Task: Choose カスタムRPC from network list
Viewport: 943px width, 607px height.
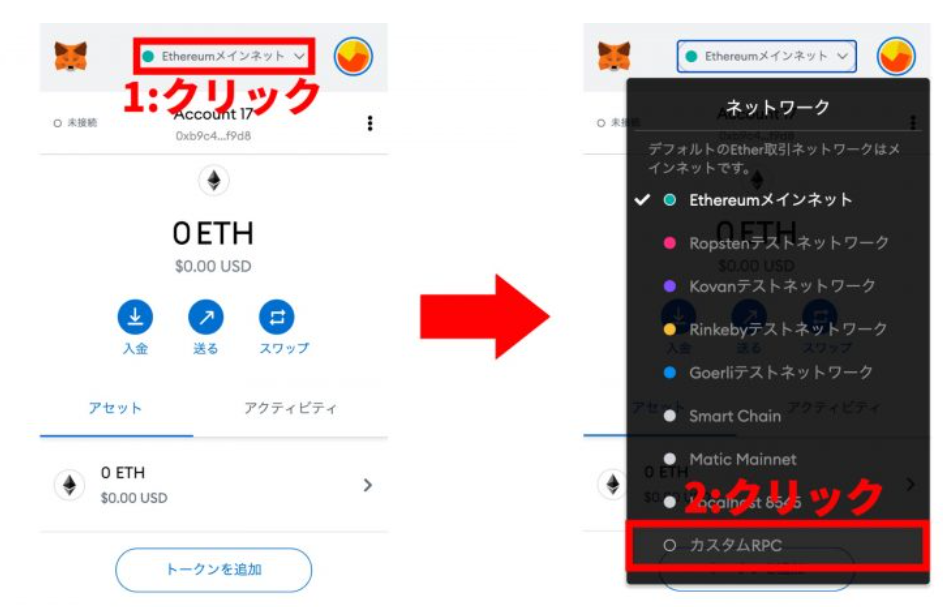Action: pyautogui.click(x=777, y=546)
